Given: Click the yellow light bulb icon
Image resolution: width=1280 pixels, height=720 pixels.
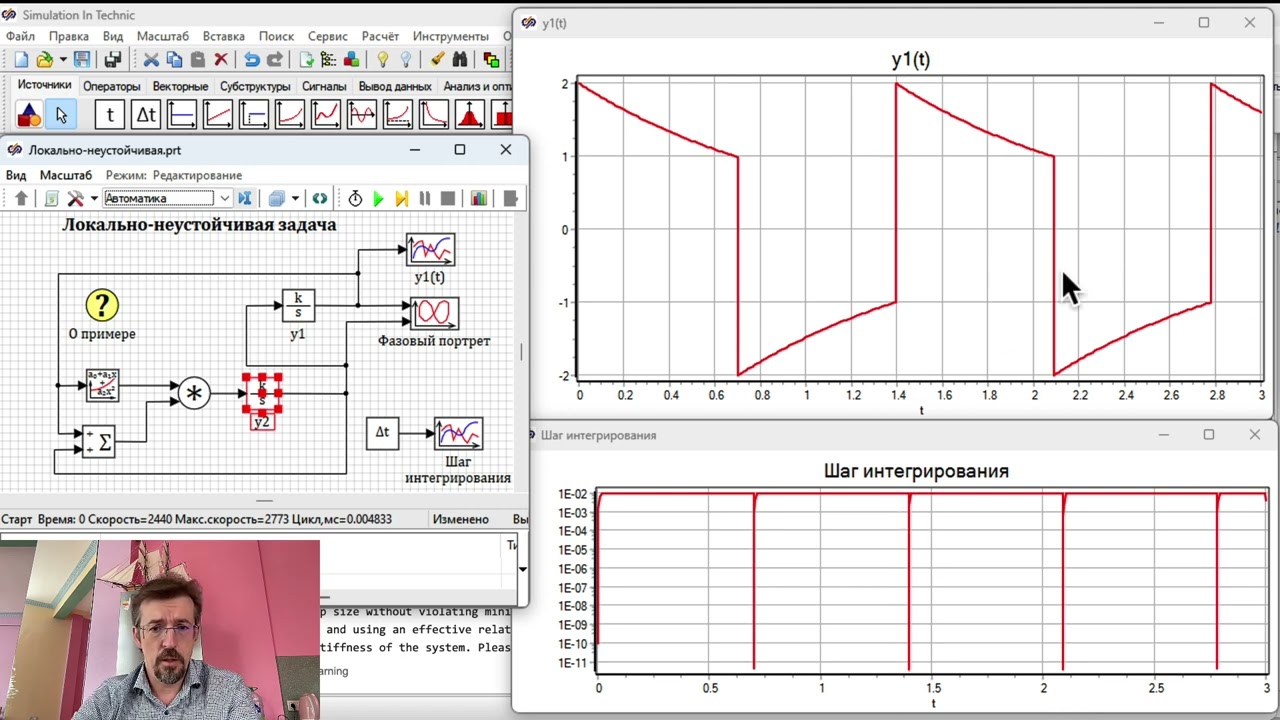Looking at the screenshot, I should 382,60.
